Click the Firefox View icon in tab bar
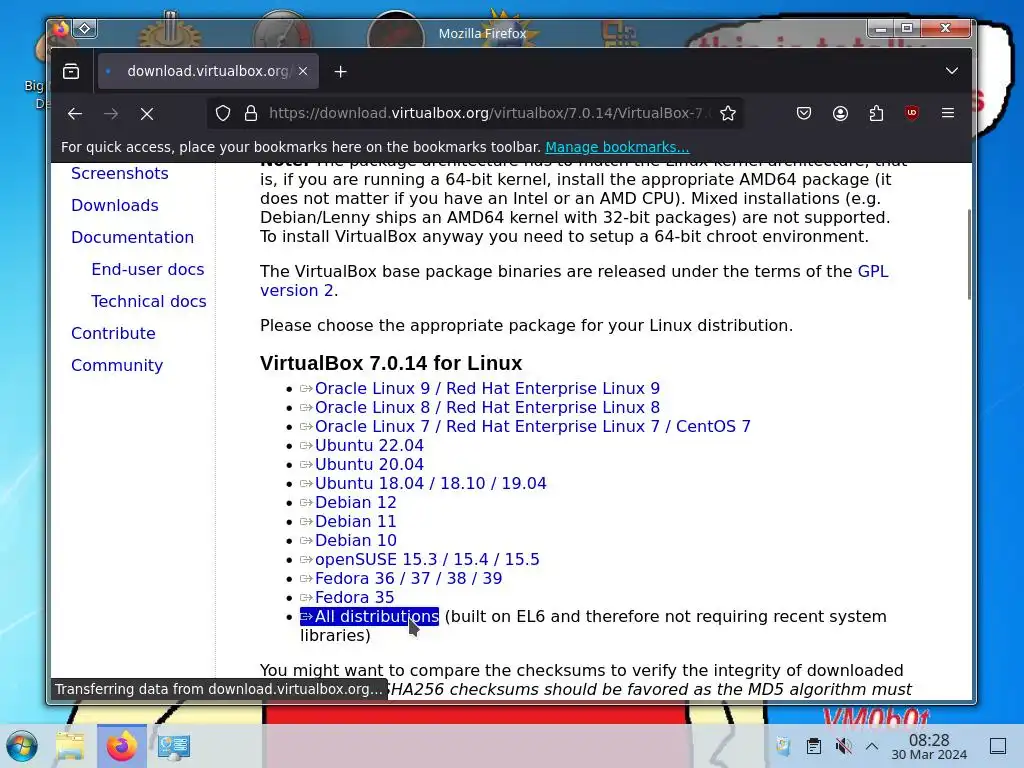The image size is (1024, 768). 71,71
